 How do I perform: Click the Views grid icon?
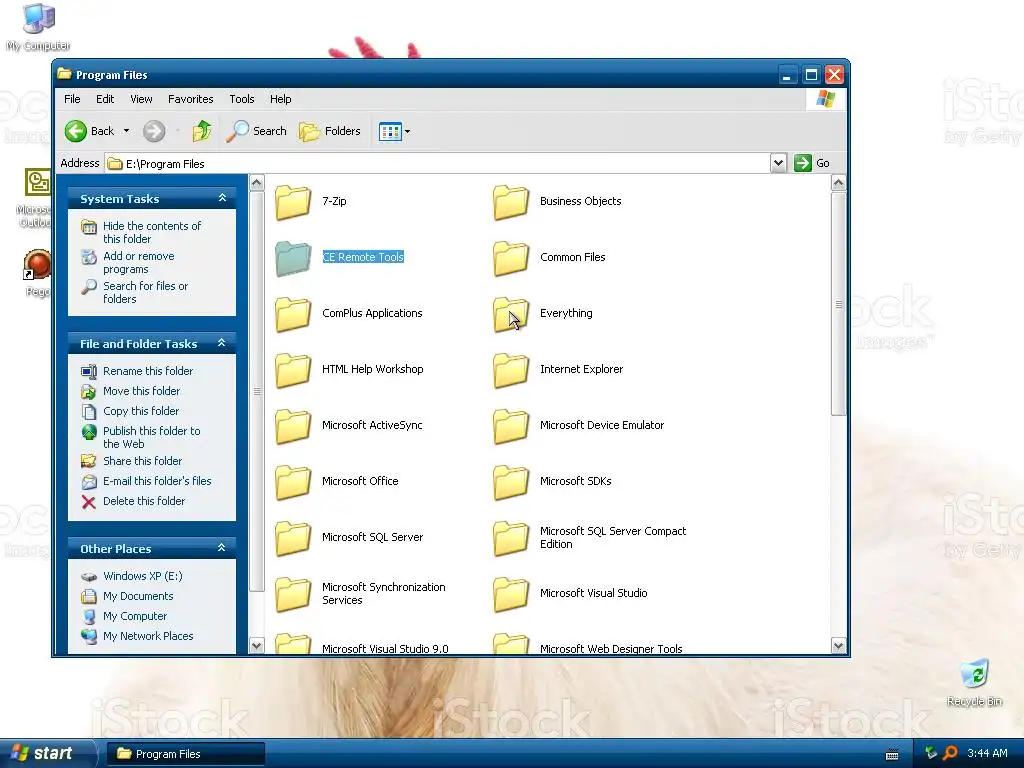(390, 131)
